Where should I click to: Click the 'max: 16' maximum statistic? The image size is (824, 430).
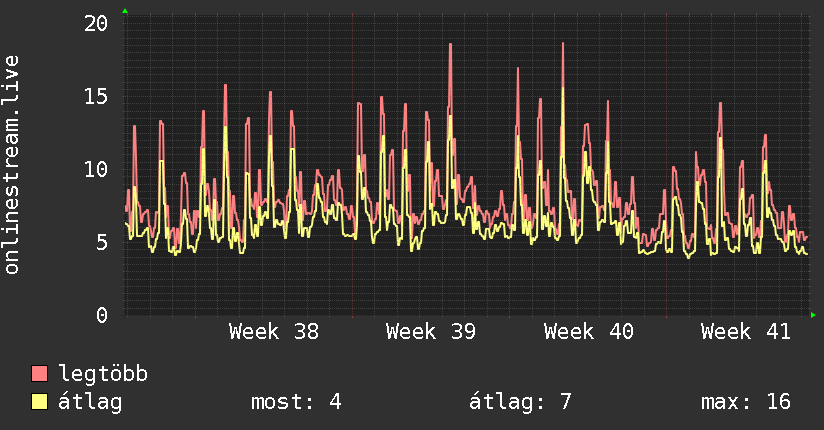point(746,402)
